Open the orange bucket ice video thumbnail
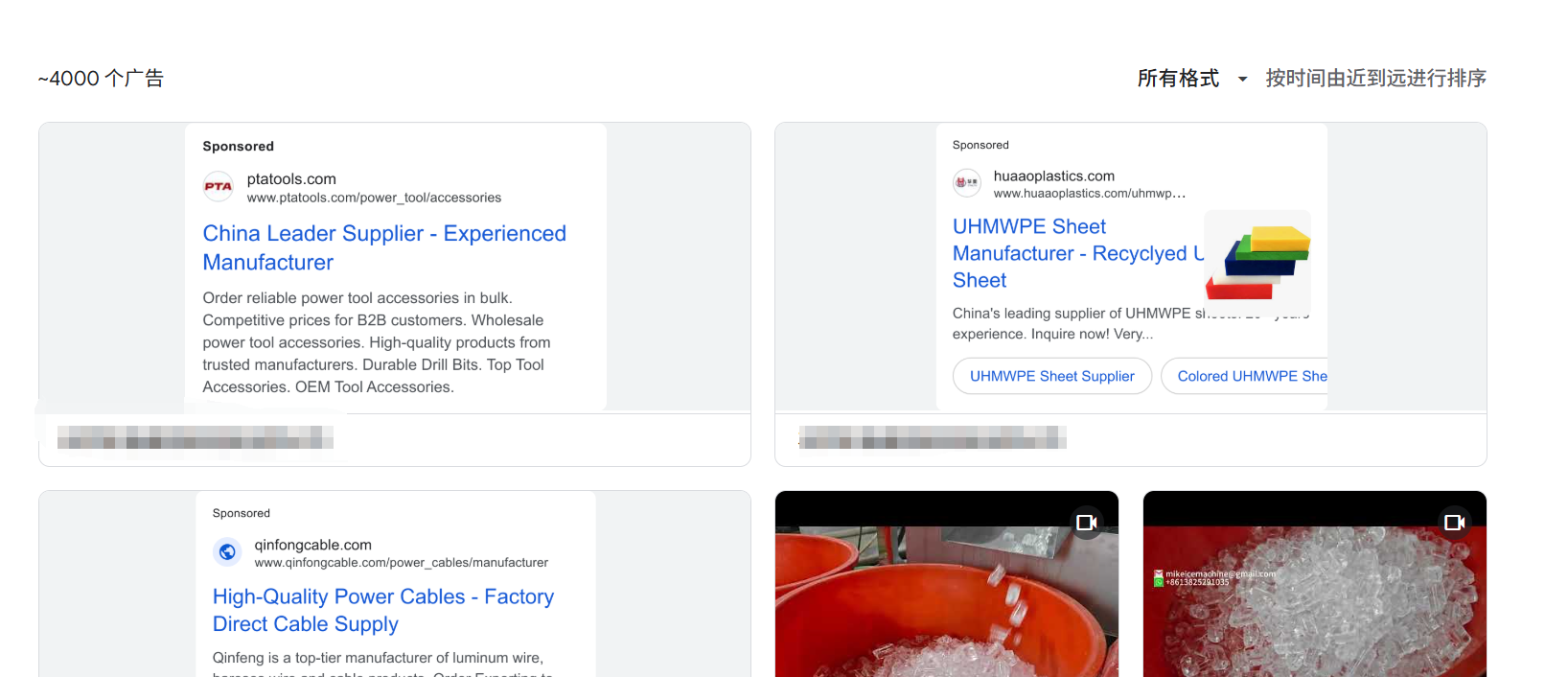 point(947,584)
